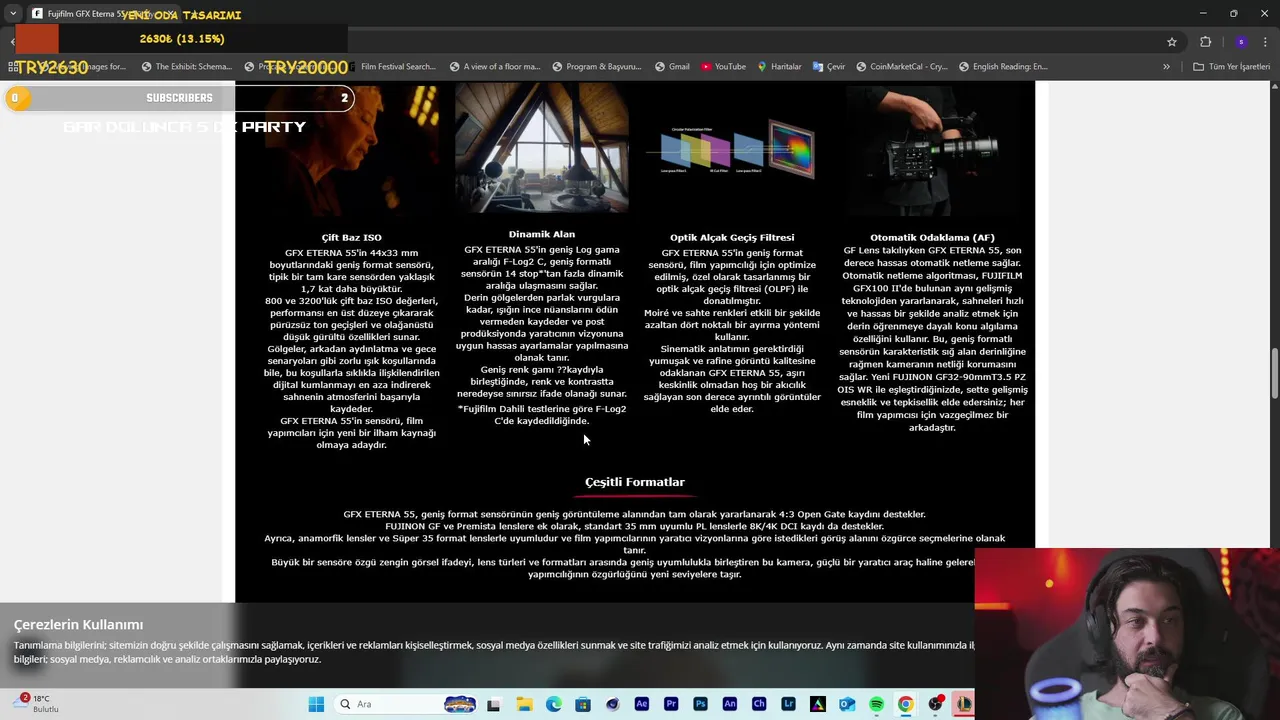Click the Çift Baz ISO heading

[x=352, y=238]
